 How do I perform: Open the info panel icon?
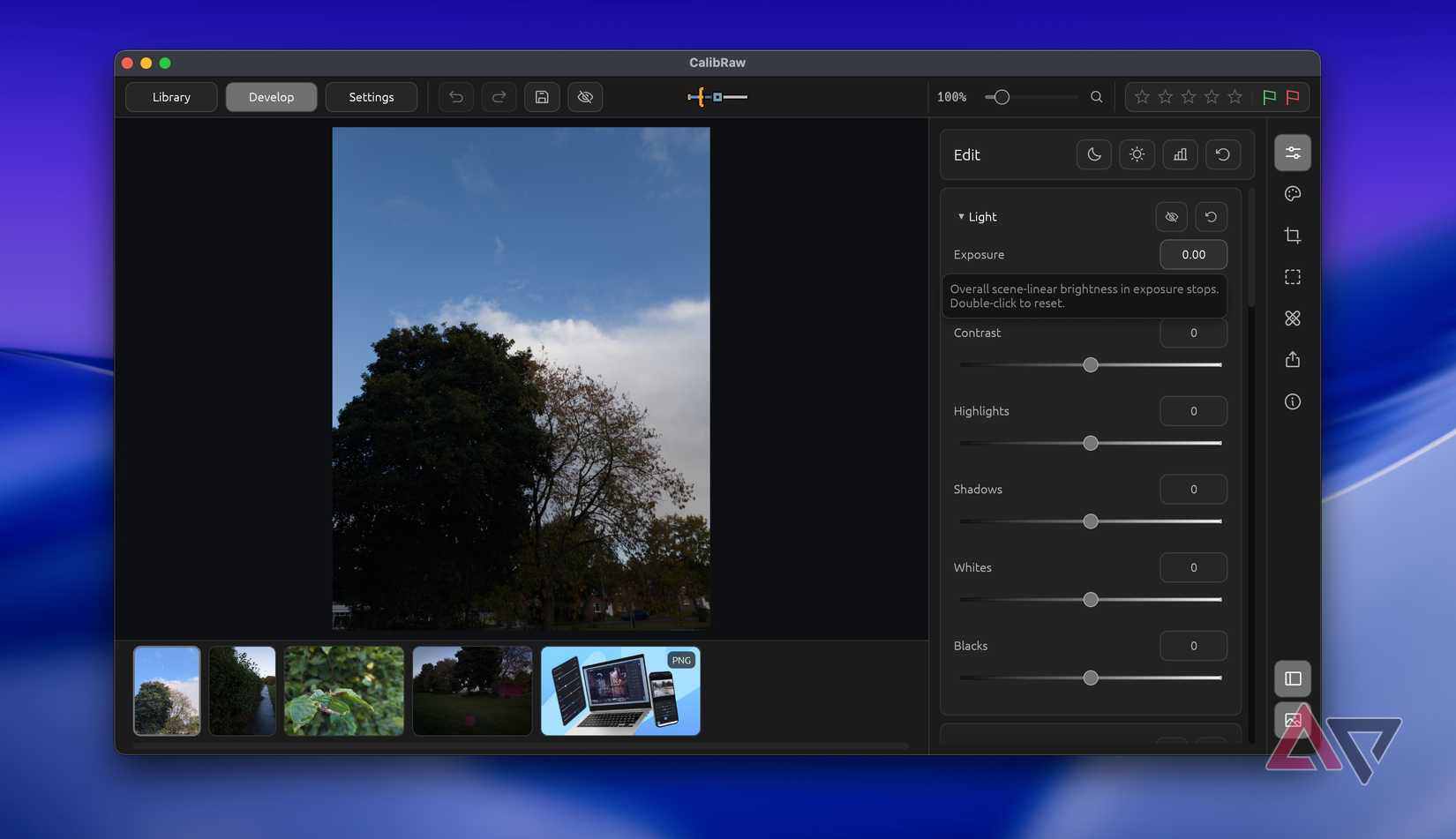1293,401
